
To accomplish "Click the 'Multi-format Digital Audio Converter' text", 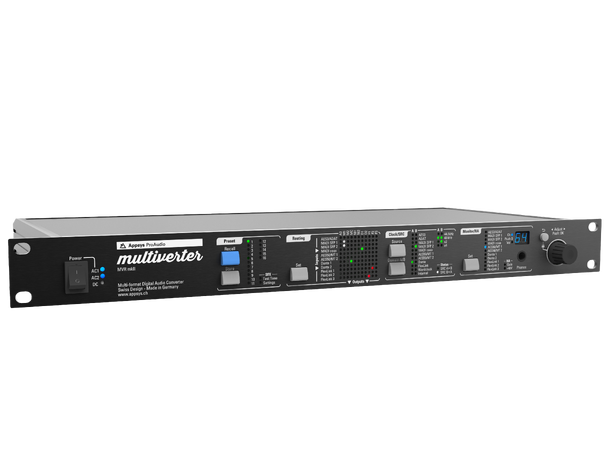I will click(151, 284).
